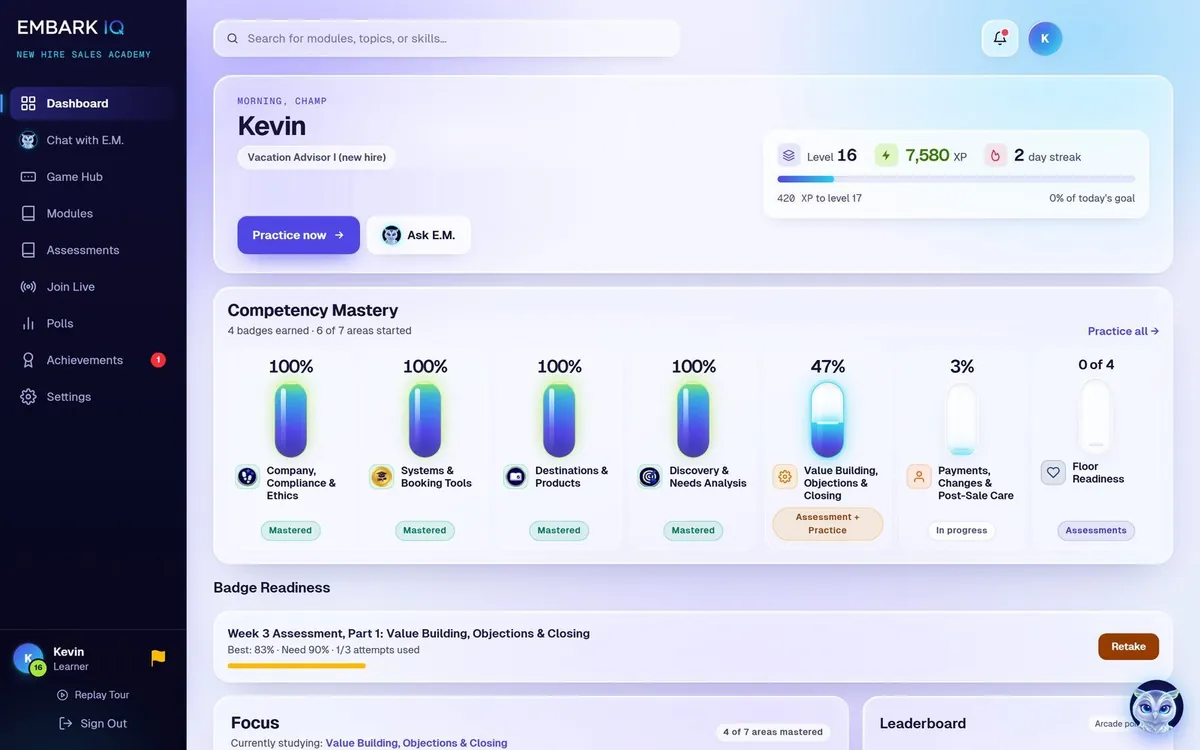Click the Sign Out arrow icon
The width and height of the screenshot is (1200, 750).
click(x=65, y=723)
